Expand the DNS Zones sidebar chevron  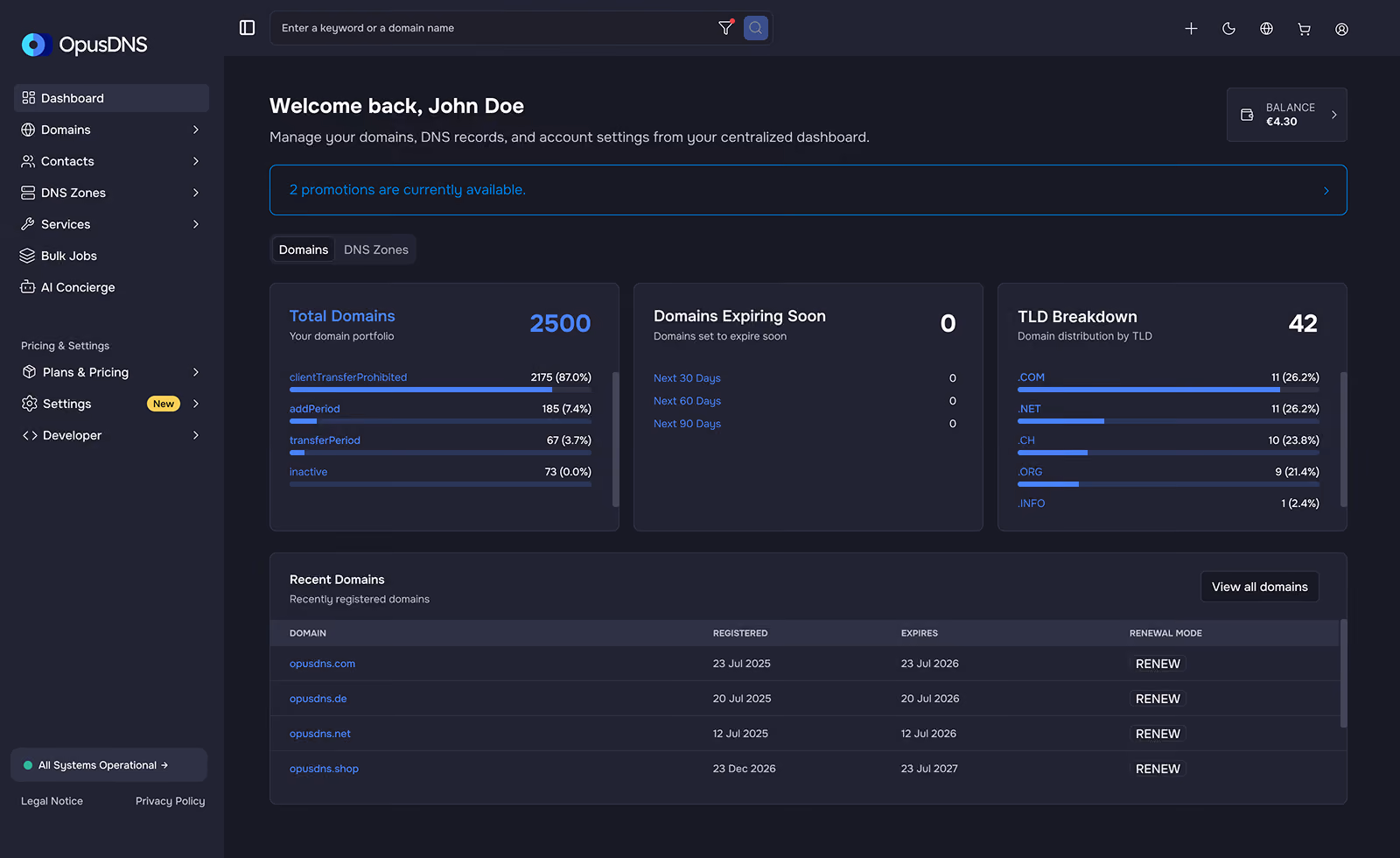pos(196,193)
